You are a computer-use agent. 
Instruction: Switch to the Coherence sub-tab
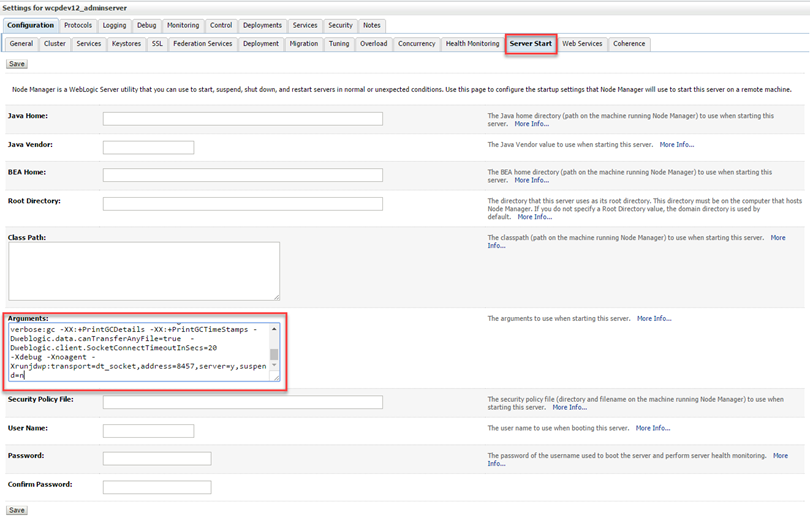629,44
